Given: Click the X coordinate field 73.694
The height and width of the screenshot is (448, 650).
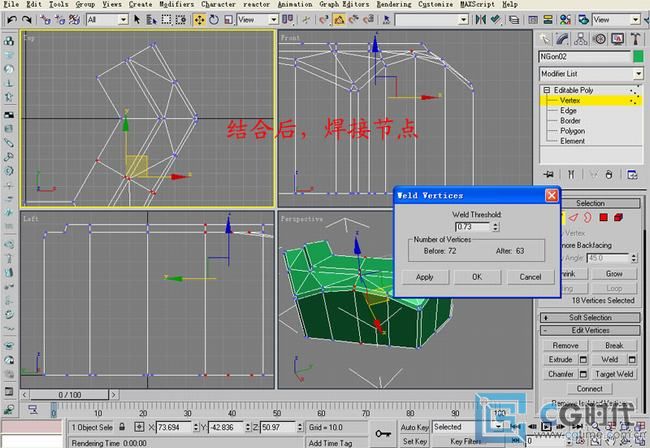Looking at the screenshot, I should (174, 427).
